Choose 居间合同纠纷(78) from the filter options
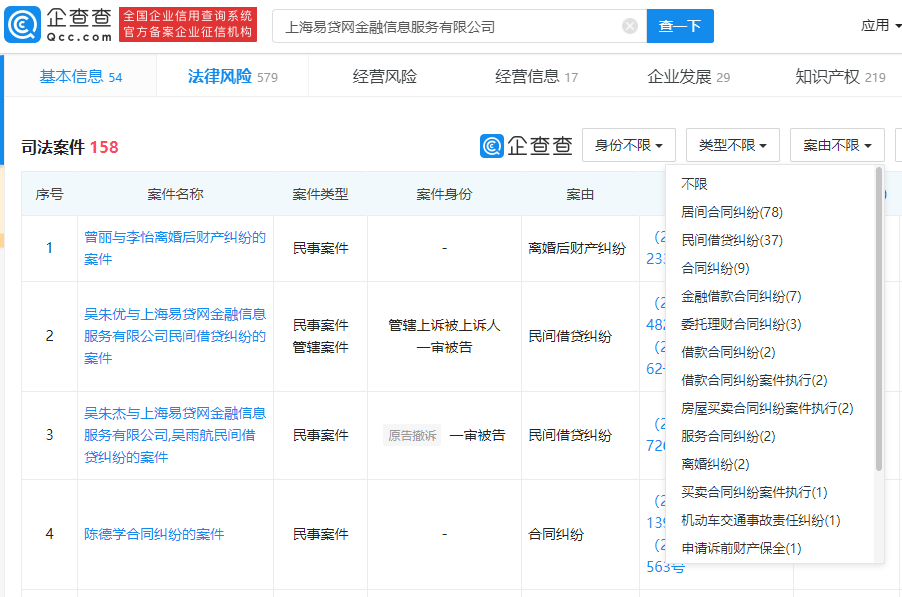 pyautogui.click(x=730, y=211)
